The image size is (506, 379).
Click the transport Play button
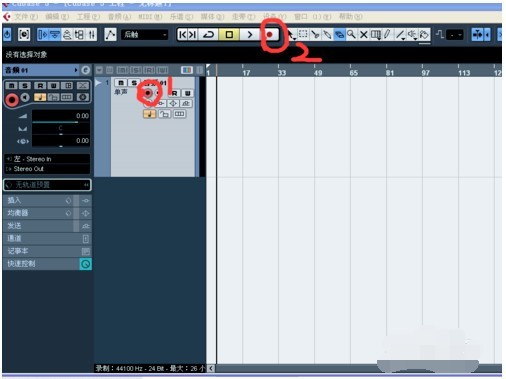pyautogui.click(x=250, y=34)
